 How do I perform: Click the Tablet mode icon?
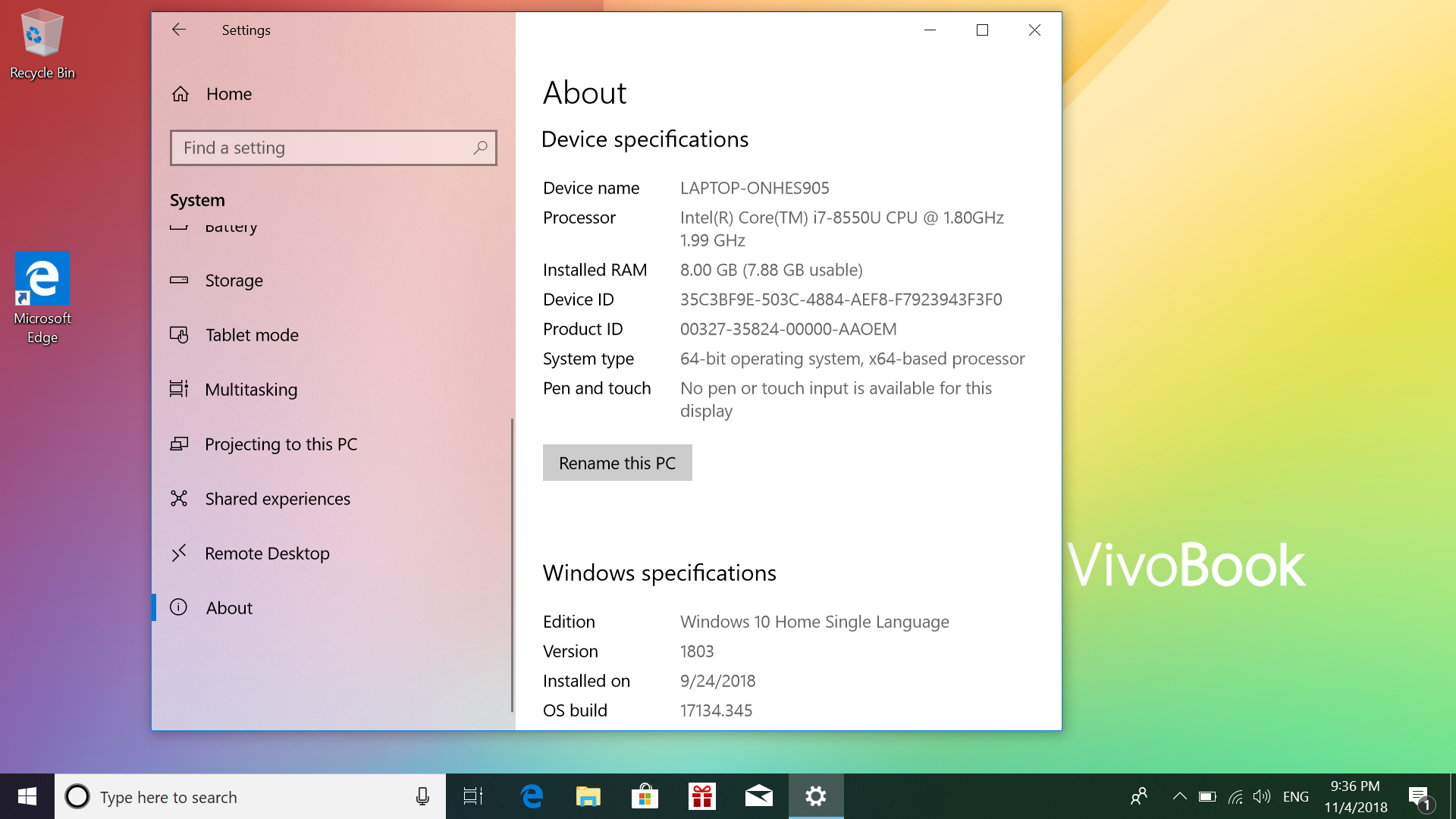[179, 334]
